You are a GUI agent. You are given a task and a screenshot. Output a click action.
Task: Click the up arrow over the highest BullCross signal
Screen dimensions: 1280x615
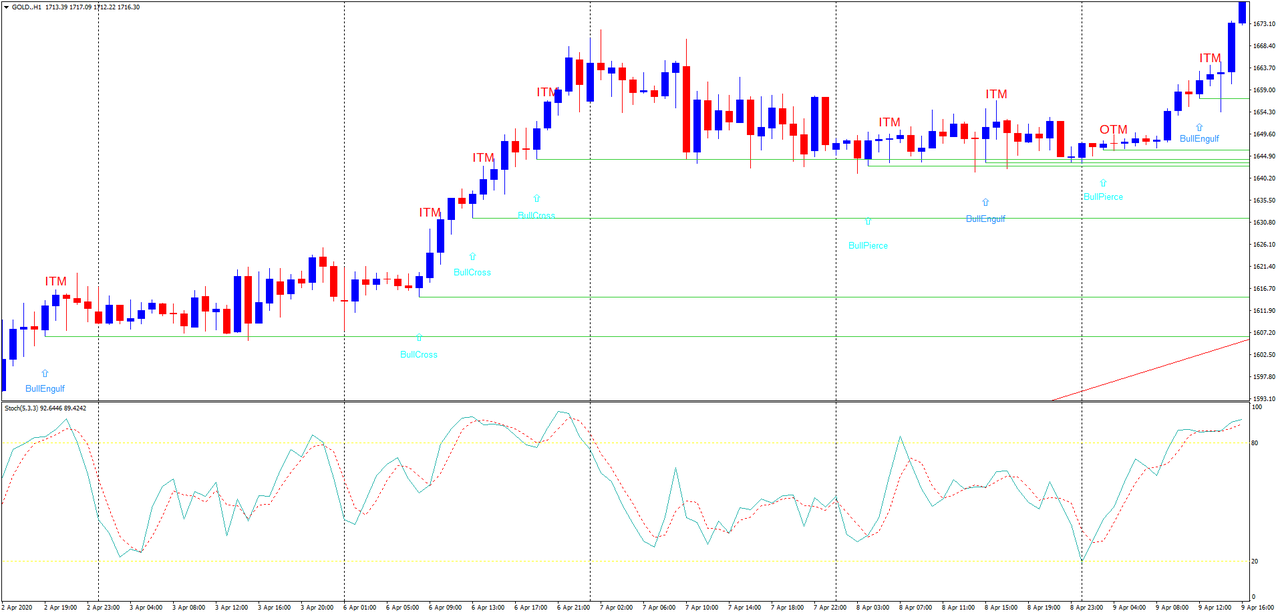tap(534, 199)
